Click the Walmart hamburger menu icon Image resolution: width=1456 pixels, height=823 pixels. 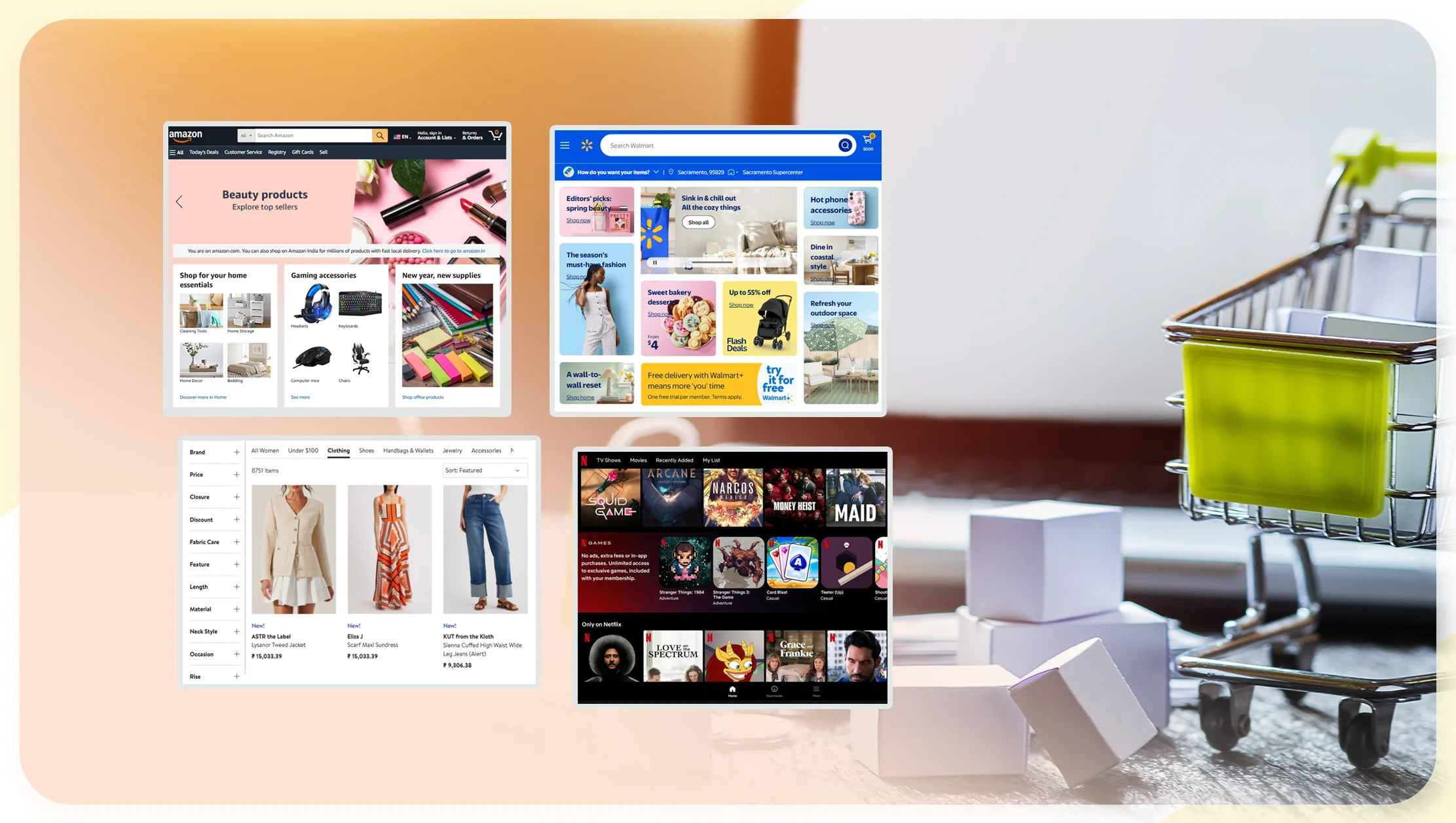coord(565,145)
